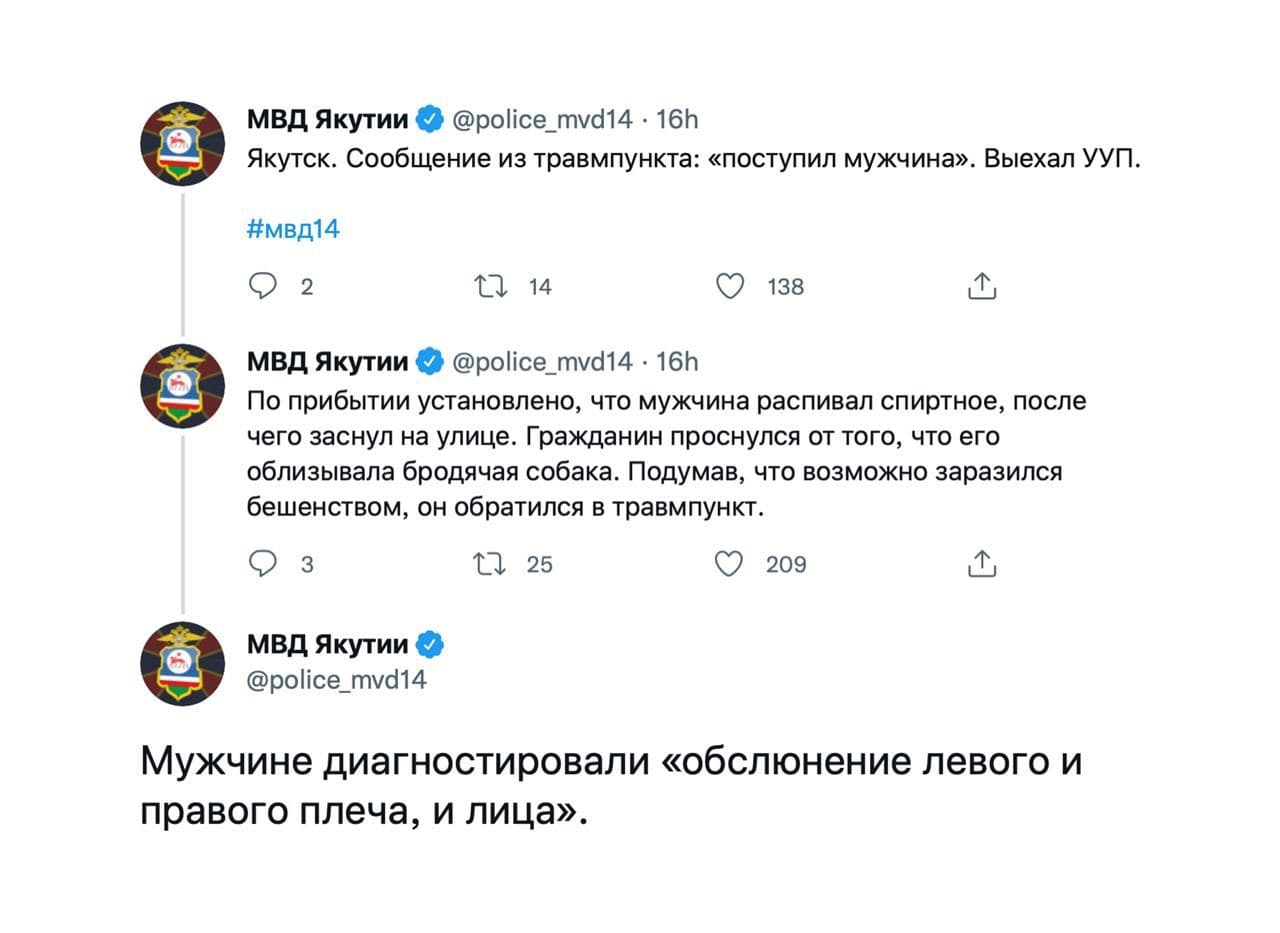Screen dimensions: 1280x933
Task: Click the verified badge on the first tweet
Action: pyautogui.click(x=429, y=118)
